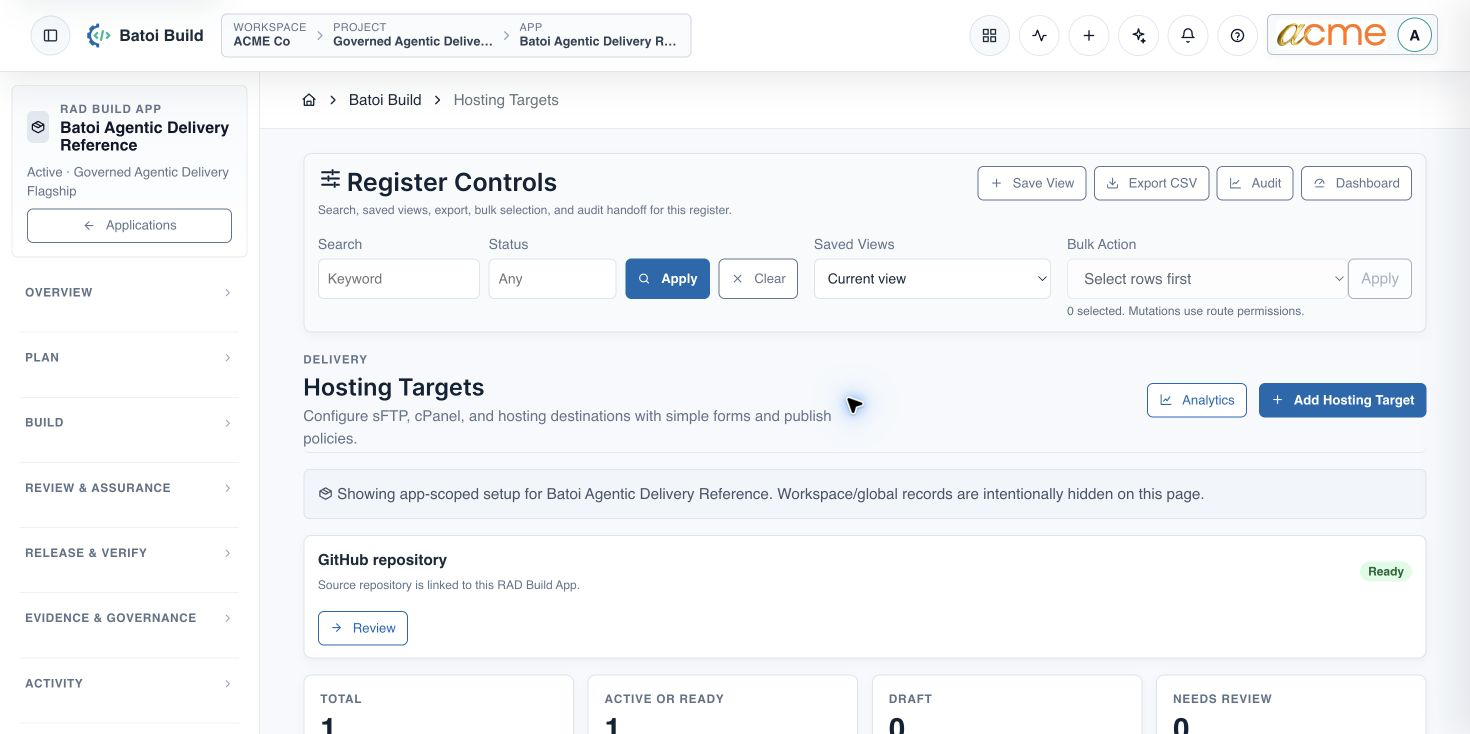Open the apps grid icon

pos(989,35)
